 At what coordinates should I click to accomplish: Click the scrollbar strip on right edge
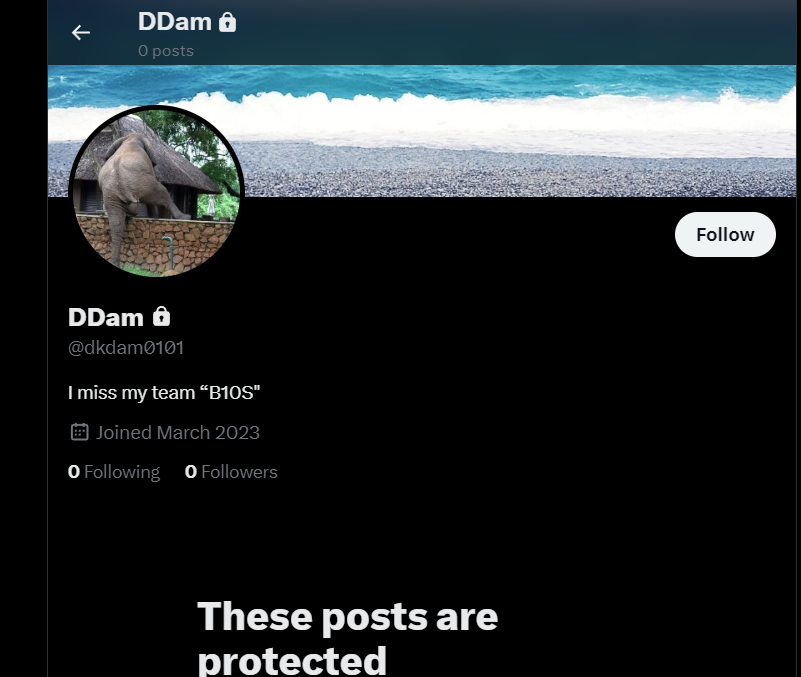click(798, 338)
